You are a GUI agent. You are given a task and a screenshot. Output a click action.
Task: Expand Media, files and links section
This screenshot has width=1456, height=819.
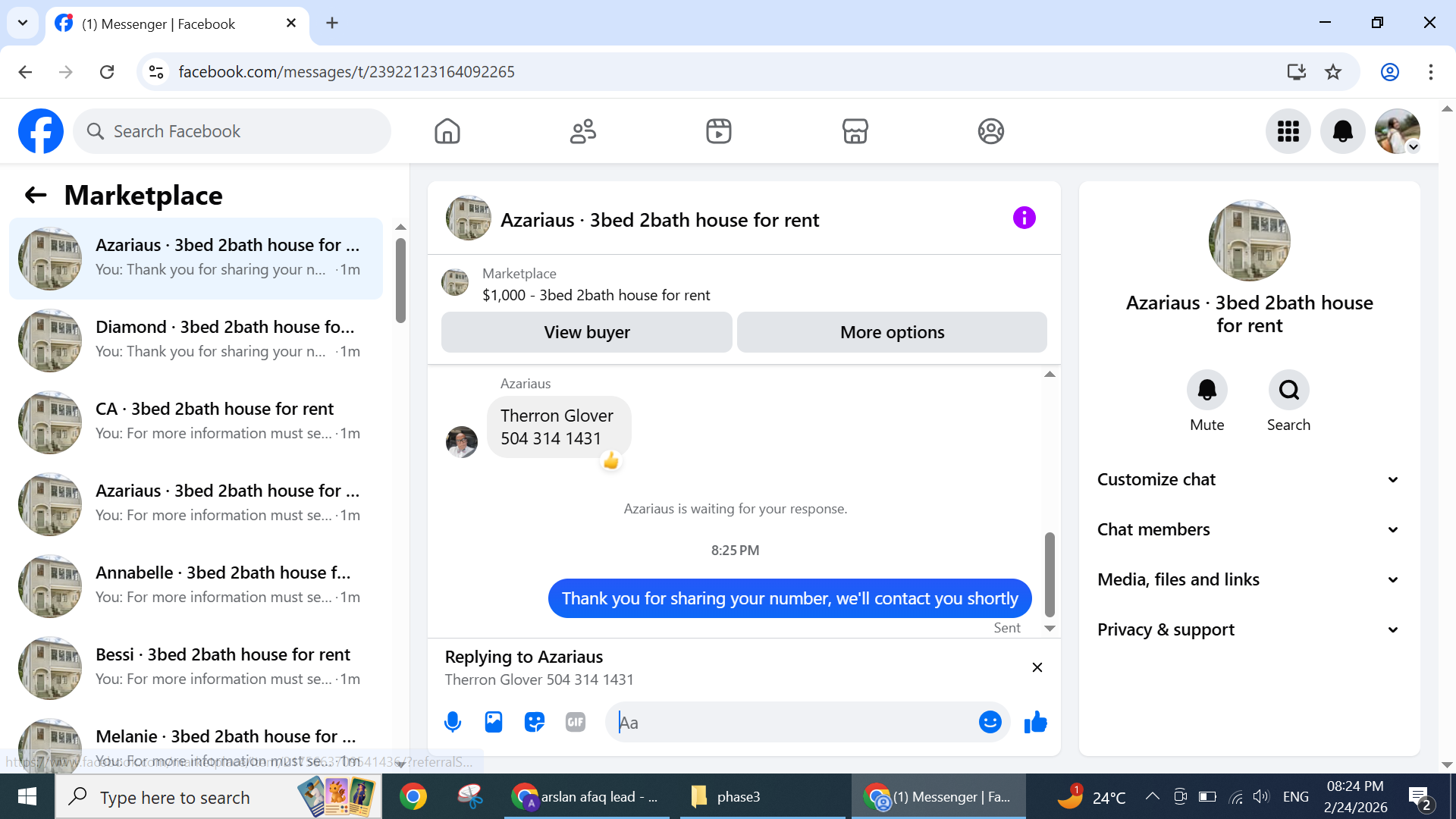point(1248,579)
